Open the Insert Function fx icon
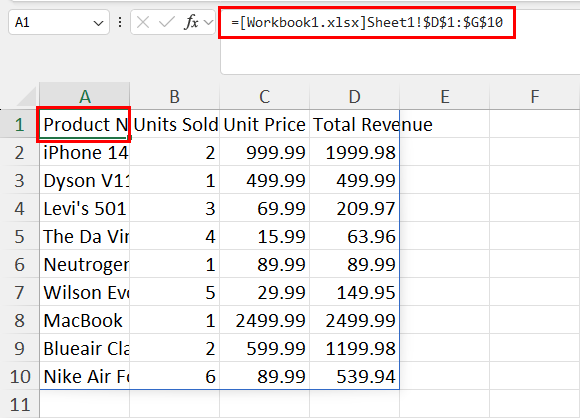This screenshot has width=580, height=418. point(191,23)
